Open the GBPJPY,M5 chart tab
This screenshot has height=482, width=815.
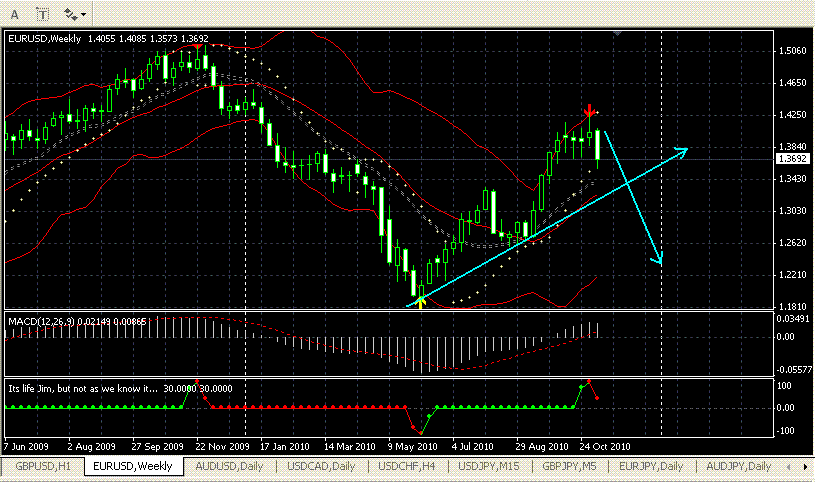pos(570,466)
